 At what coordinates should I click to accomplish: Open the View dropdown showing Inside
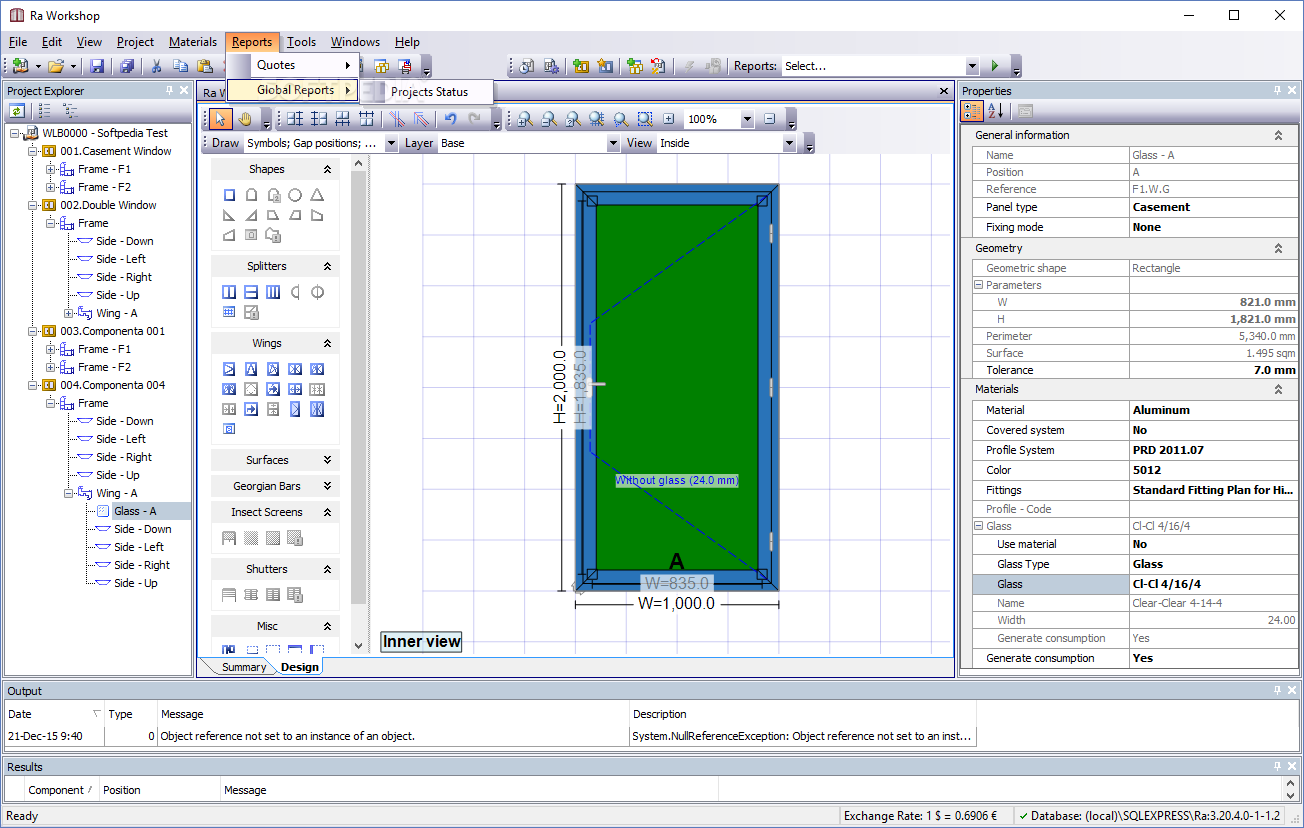[x=789, y=143]
